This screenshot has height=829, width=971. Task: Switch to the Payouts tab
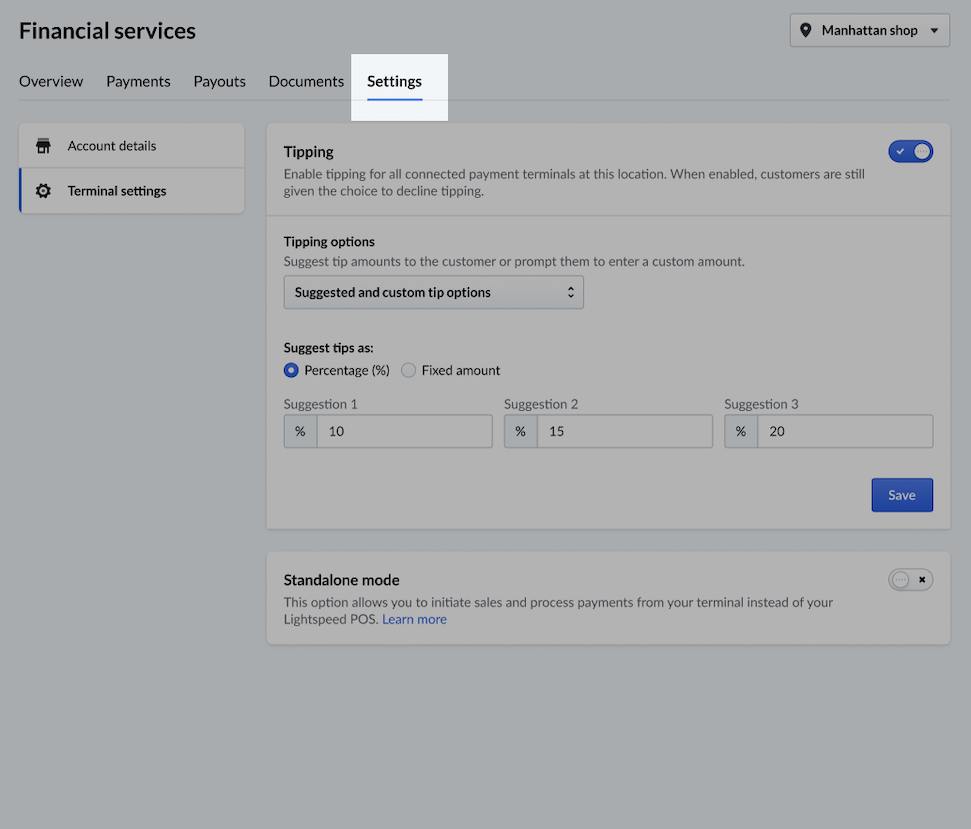pyautogui.click(x=219, y=82)
